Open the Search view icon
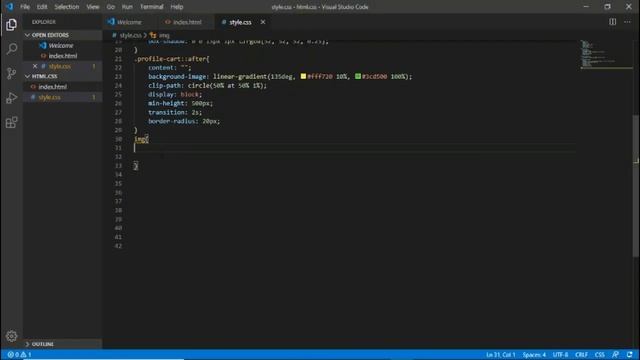Viewport: 640px width, 360px height. [x=11, y=49]
